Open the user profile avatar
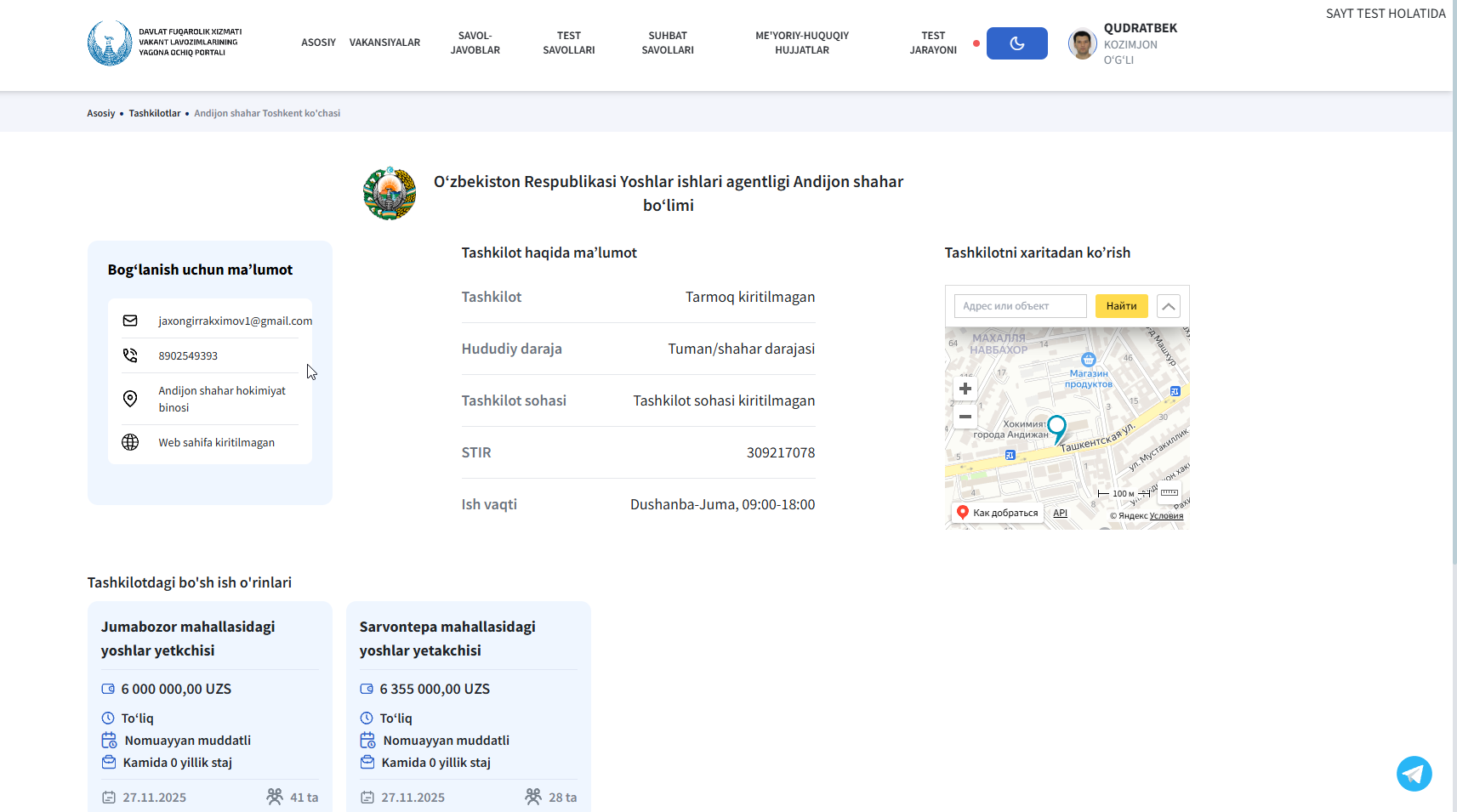The image size is (1457, 812). (1082, 43)
